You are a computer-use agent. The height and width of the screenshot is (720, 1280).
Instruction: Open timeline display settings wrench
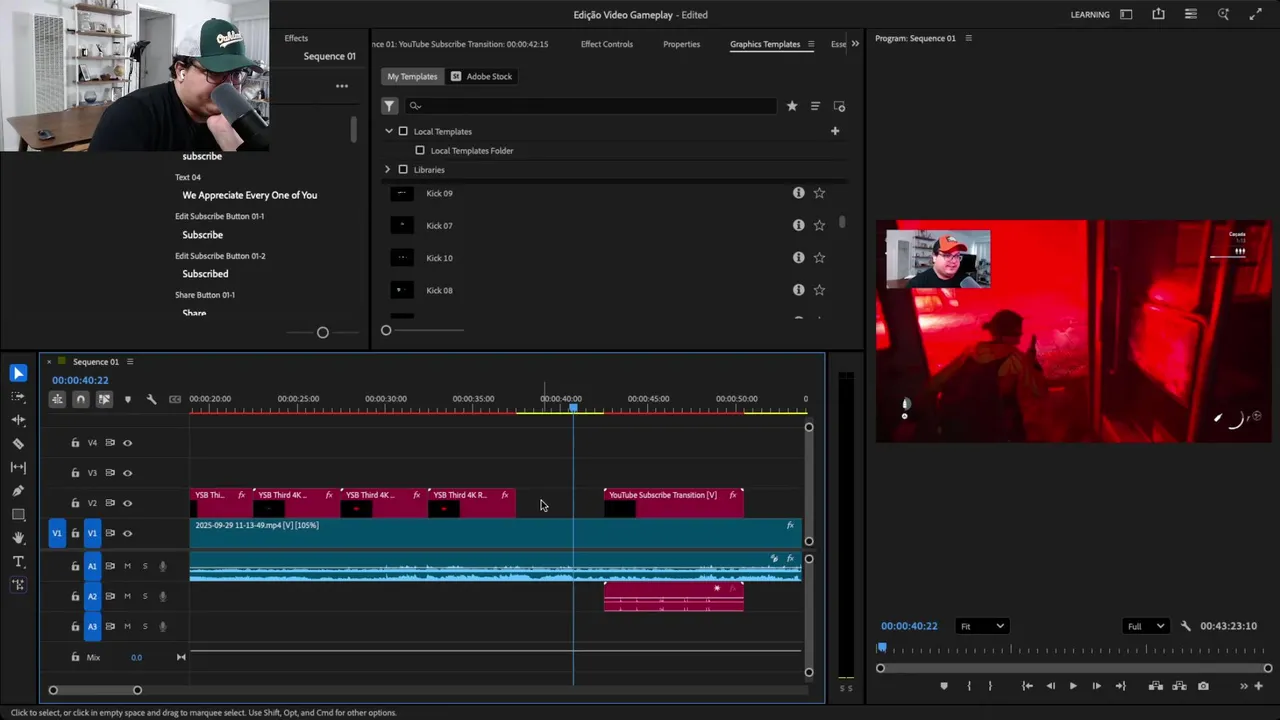click(x=151, y=399)
